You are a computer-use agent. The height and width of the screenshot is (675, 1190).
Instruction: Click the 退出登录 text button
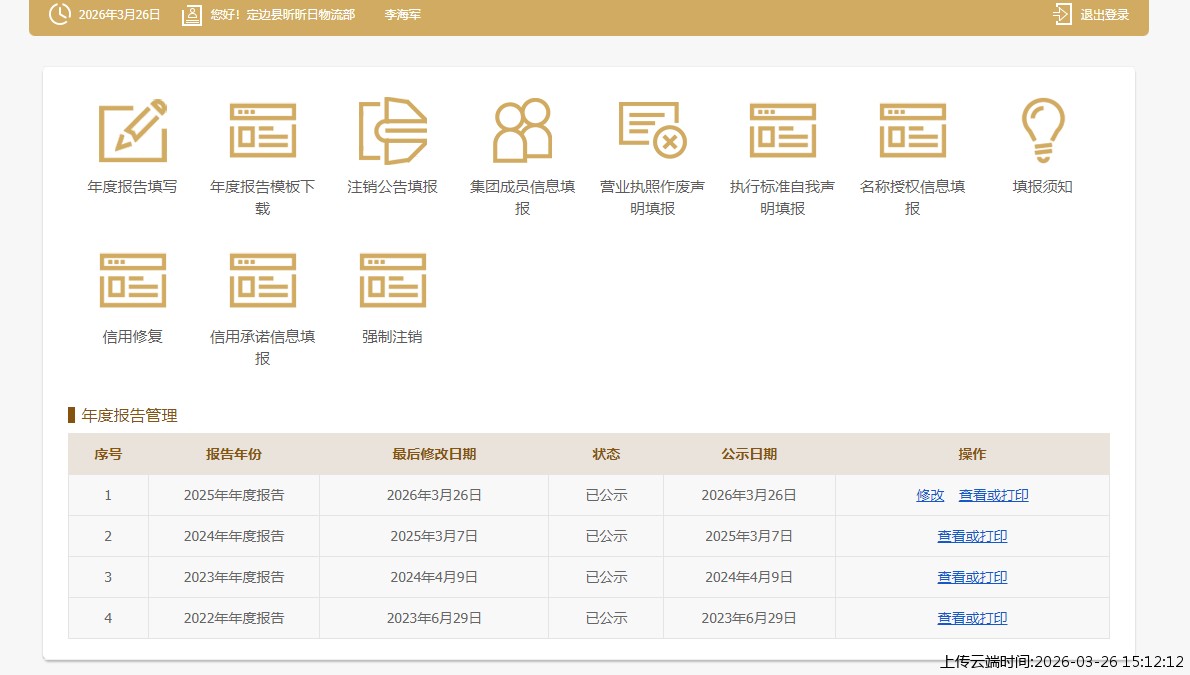[1104, 15]
